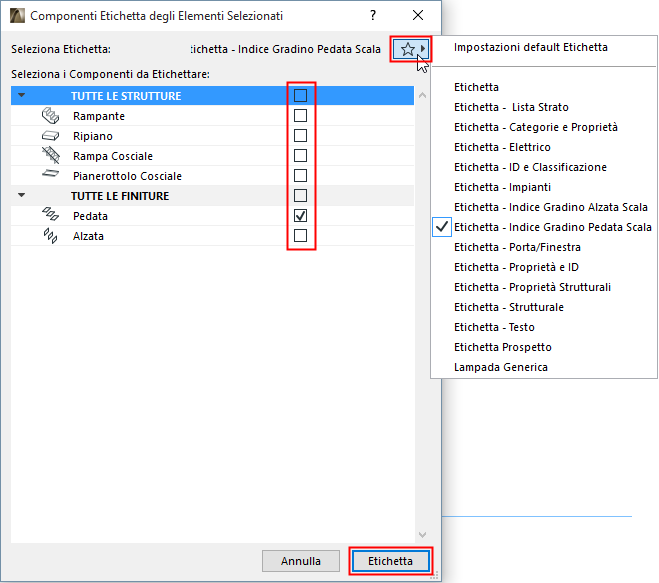Enable the Ripiano checkbox
Image resolution: width=659 pixels, height=583 pixels.
pos(300,136)
